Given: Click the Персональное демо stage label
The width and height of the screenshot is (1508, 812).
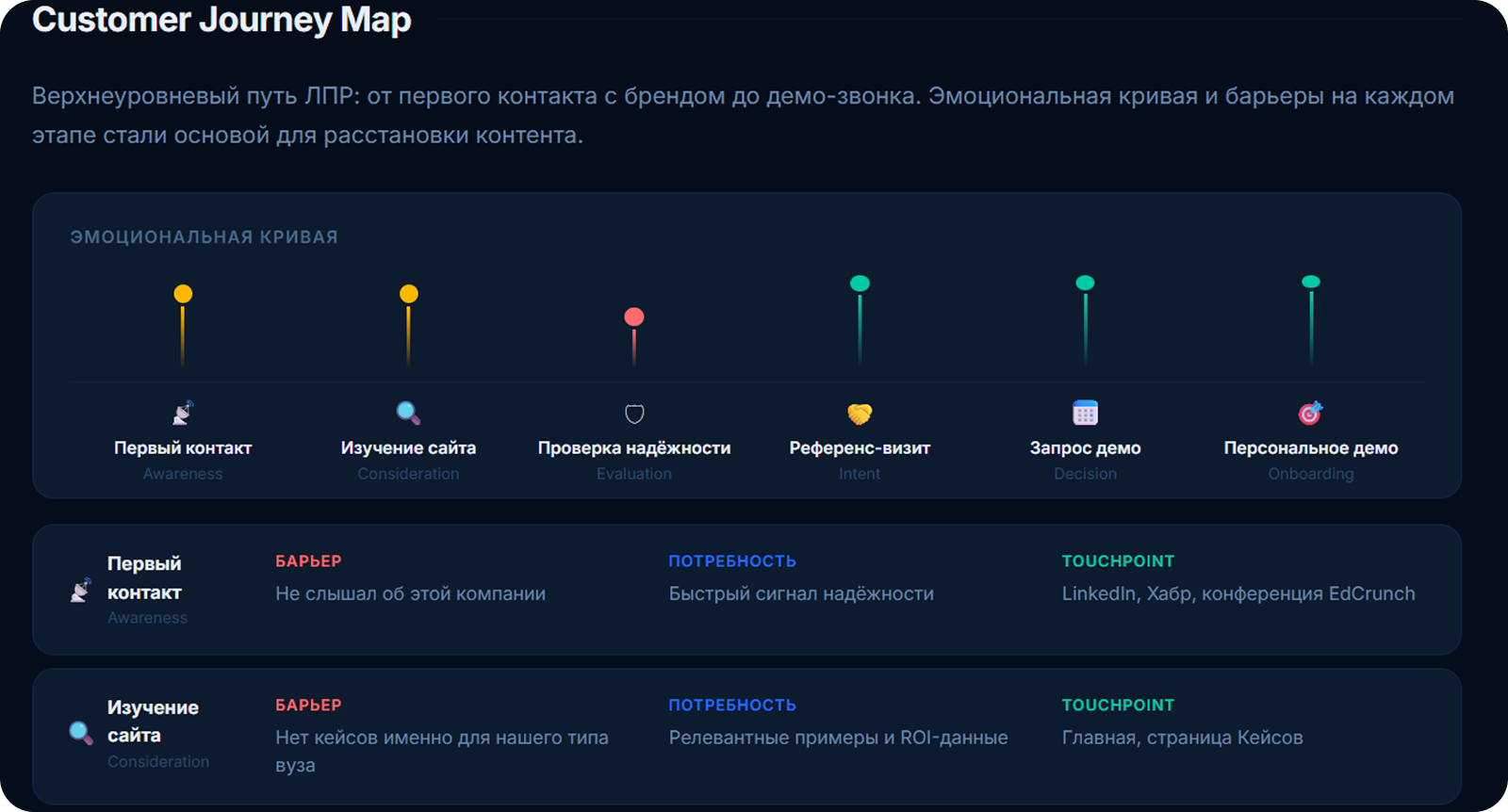Looking at the screenshot, I should tap(1311, 448).
